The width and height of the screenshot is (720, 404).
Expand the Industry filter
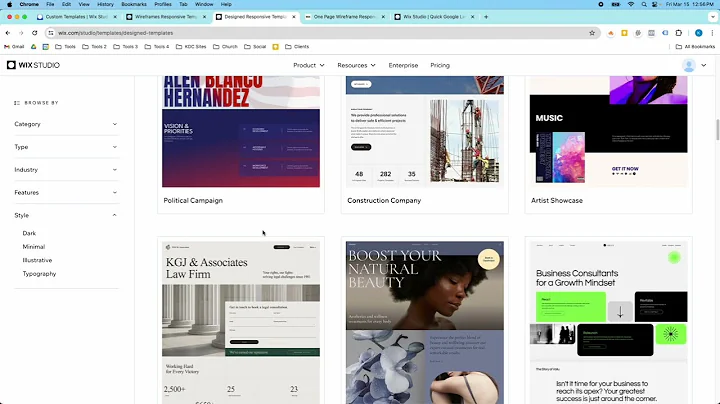coord(66,170)
